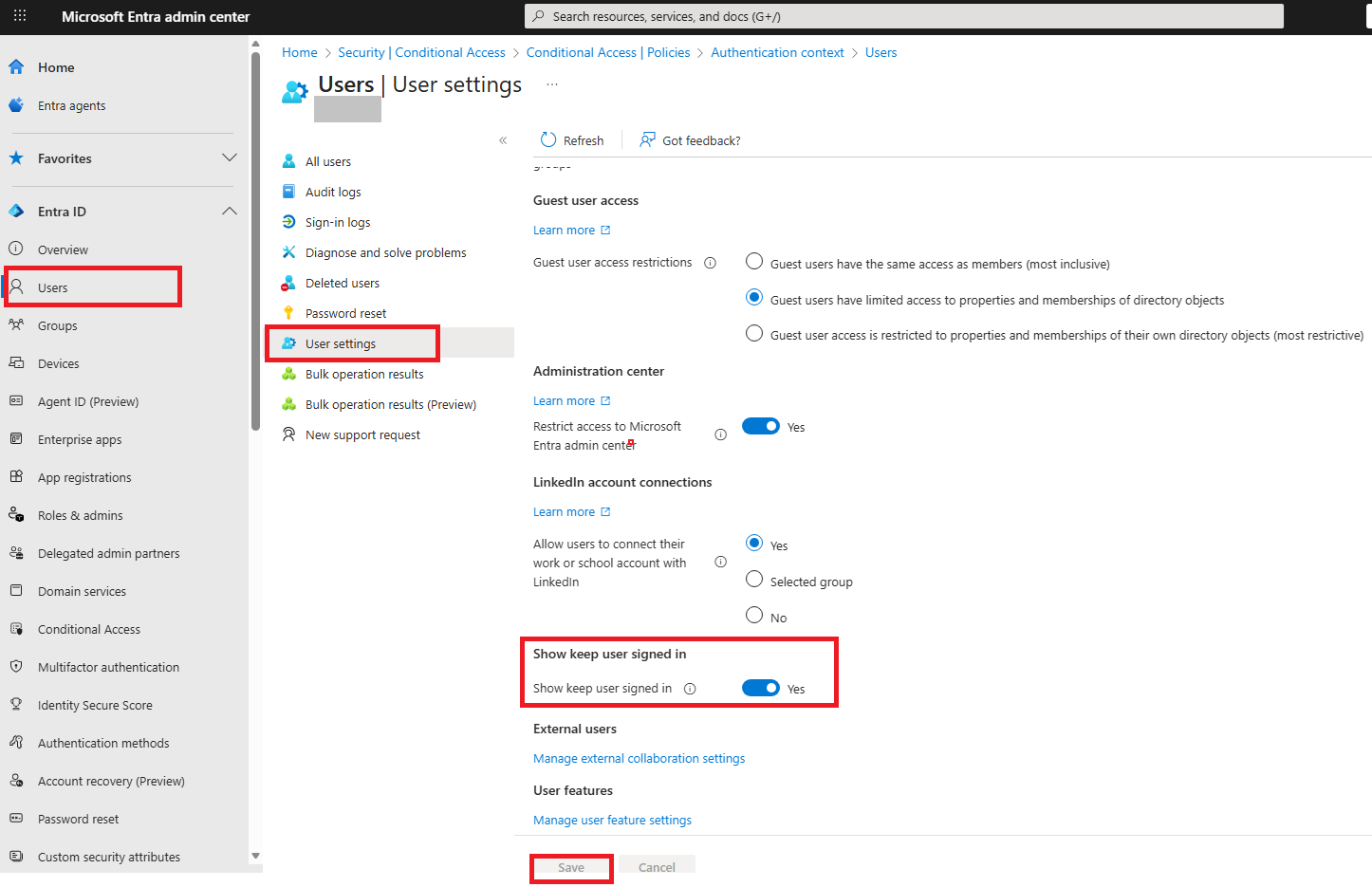Click Authentication context breadcrumb

(777, 52)
